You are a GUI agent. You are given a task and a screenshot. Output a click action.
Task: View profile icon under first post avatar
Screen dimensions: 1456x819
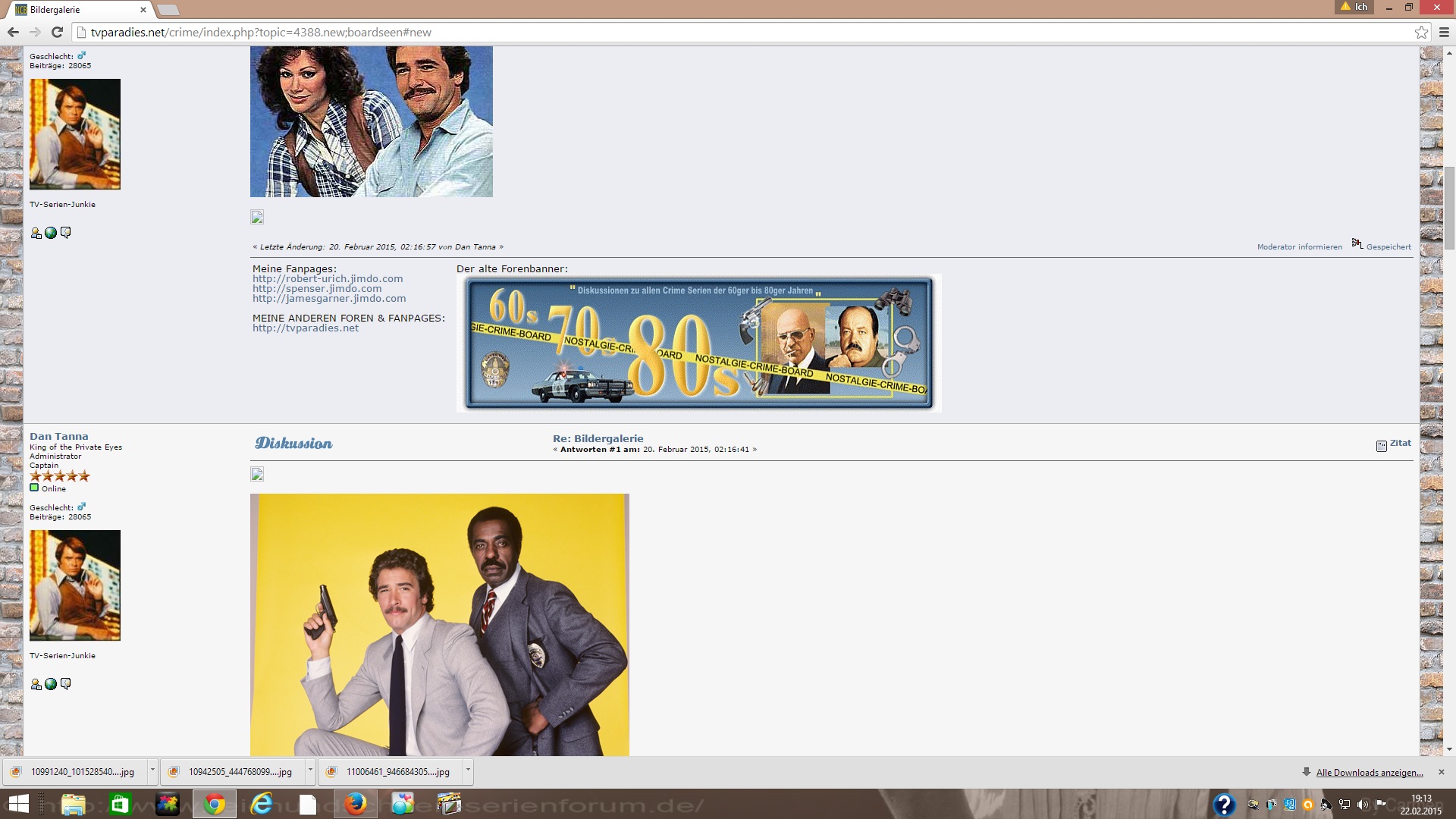coord(36,233)
